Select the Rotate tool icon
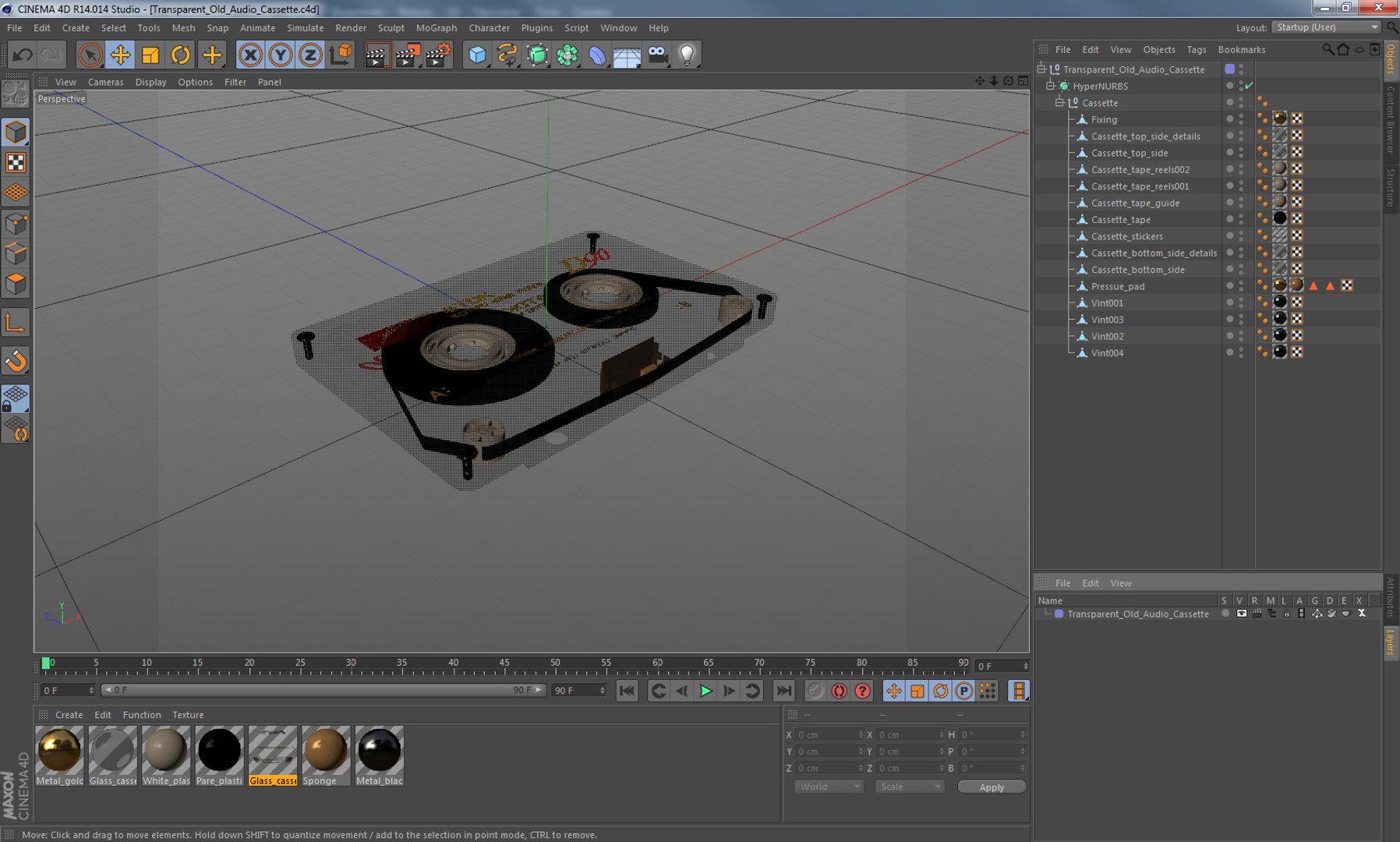Image resolution: width=1400 pixels, height=842 pixels. (x=181, y=55)
